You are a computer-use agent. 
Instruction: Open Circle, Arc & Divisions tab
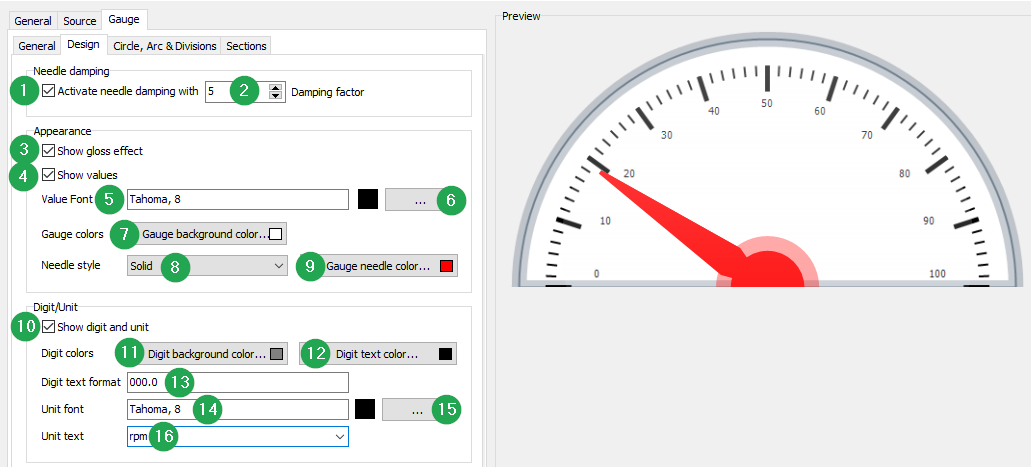point(165,46)
